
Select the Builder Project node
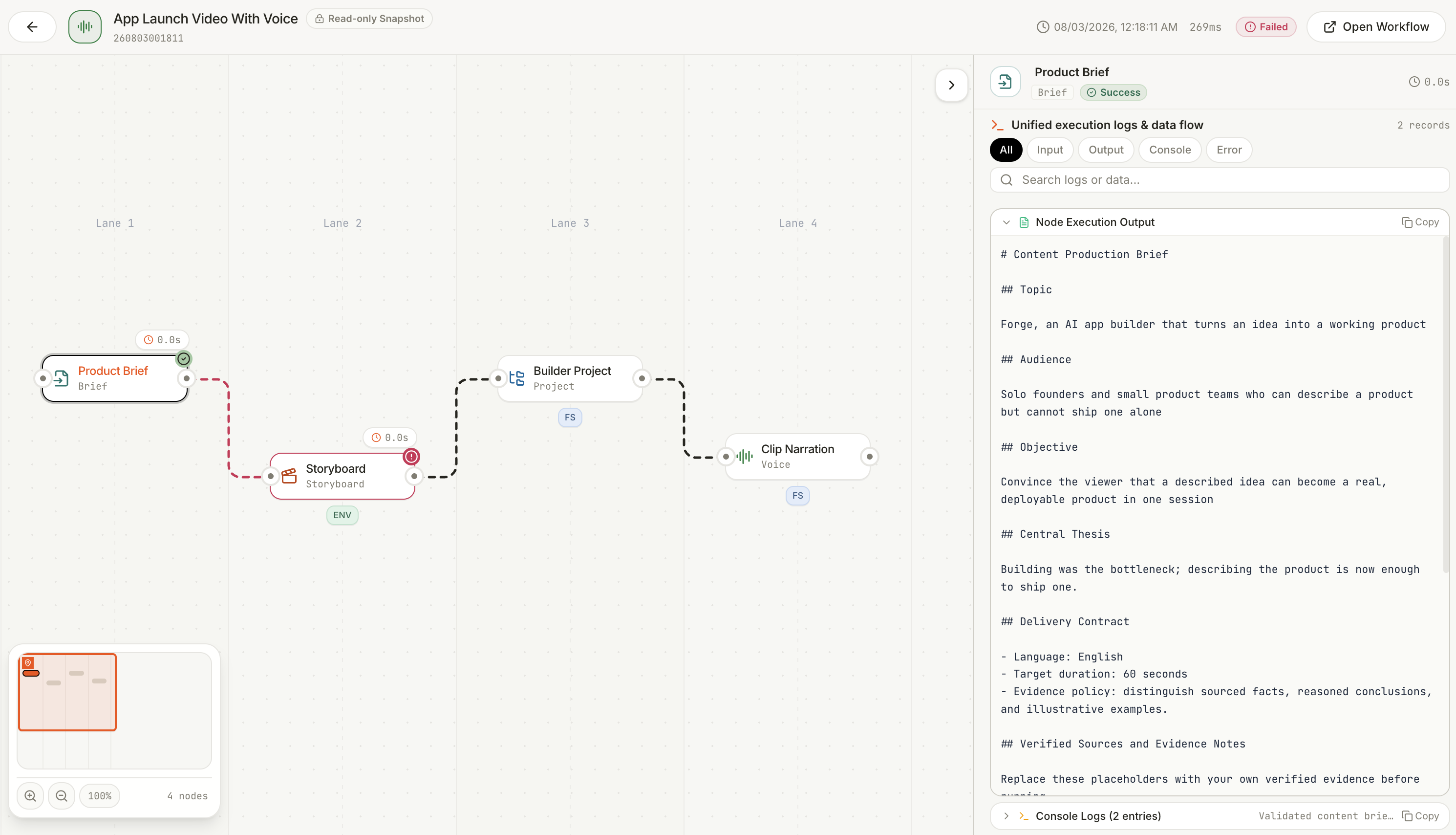coord(570,378)
